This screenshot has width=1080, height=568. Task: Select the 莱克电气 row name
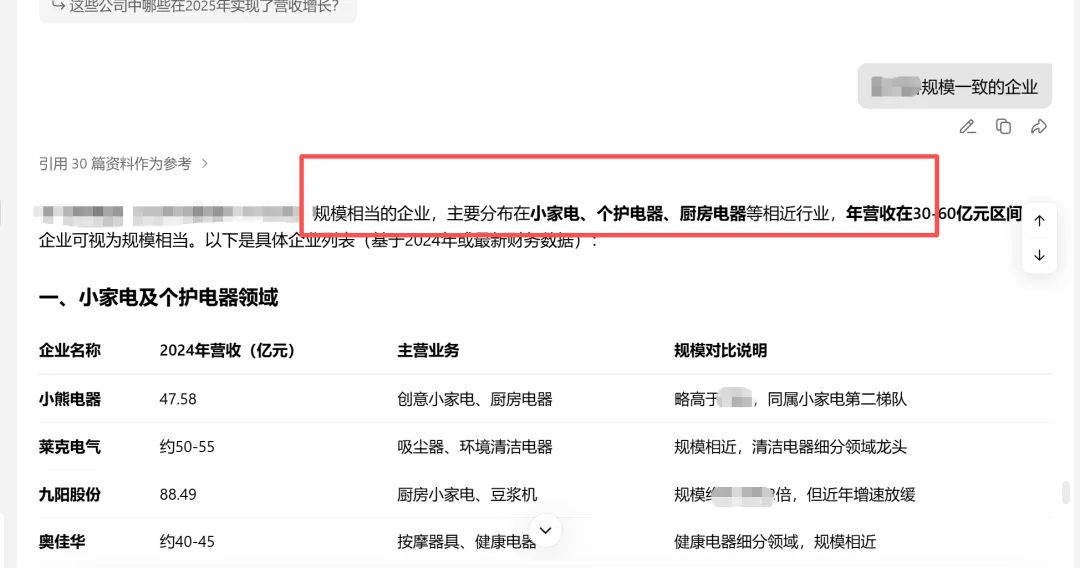(x=70, y=447)
